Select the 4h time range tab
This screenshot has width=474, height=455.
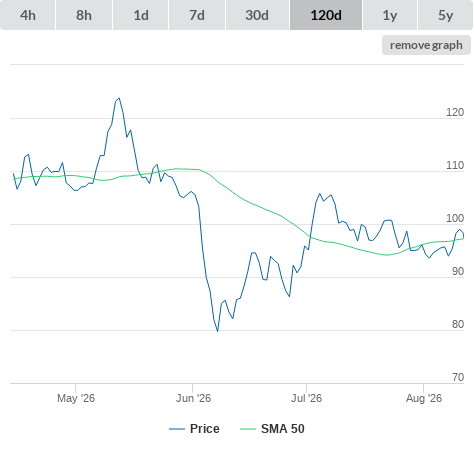[x=28, y=15]
